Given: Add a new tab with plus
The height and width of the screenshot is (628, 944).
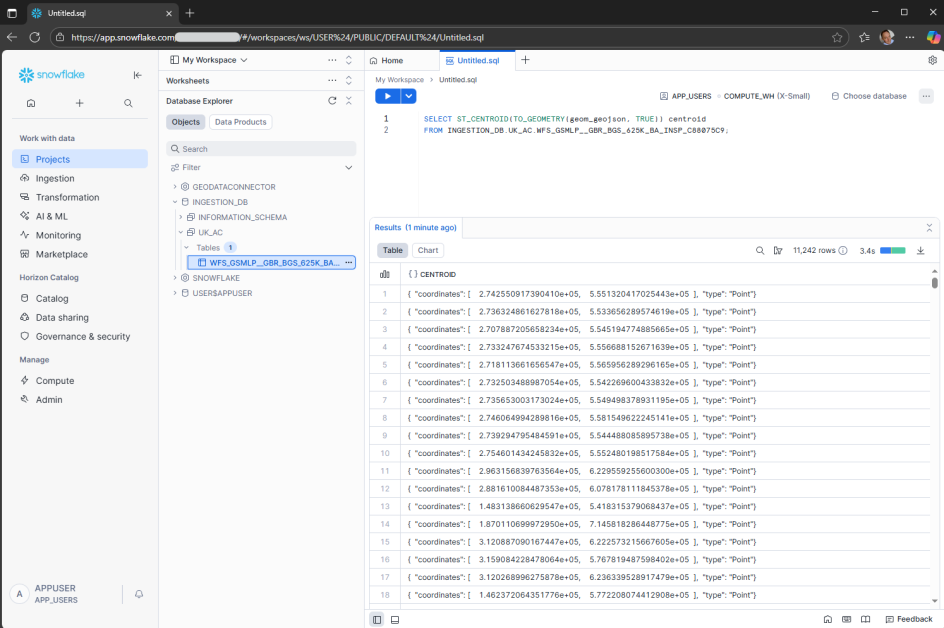Looking at the screenshot, I should [525, 60].
